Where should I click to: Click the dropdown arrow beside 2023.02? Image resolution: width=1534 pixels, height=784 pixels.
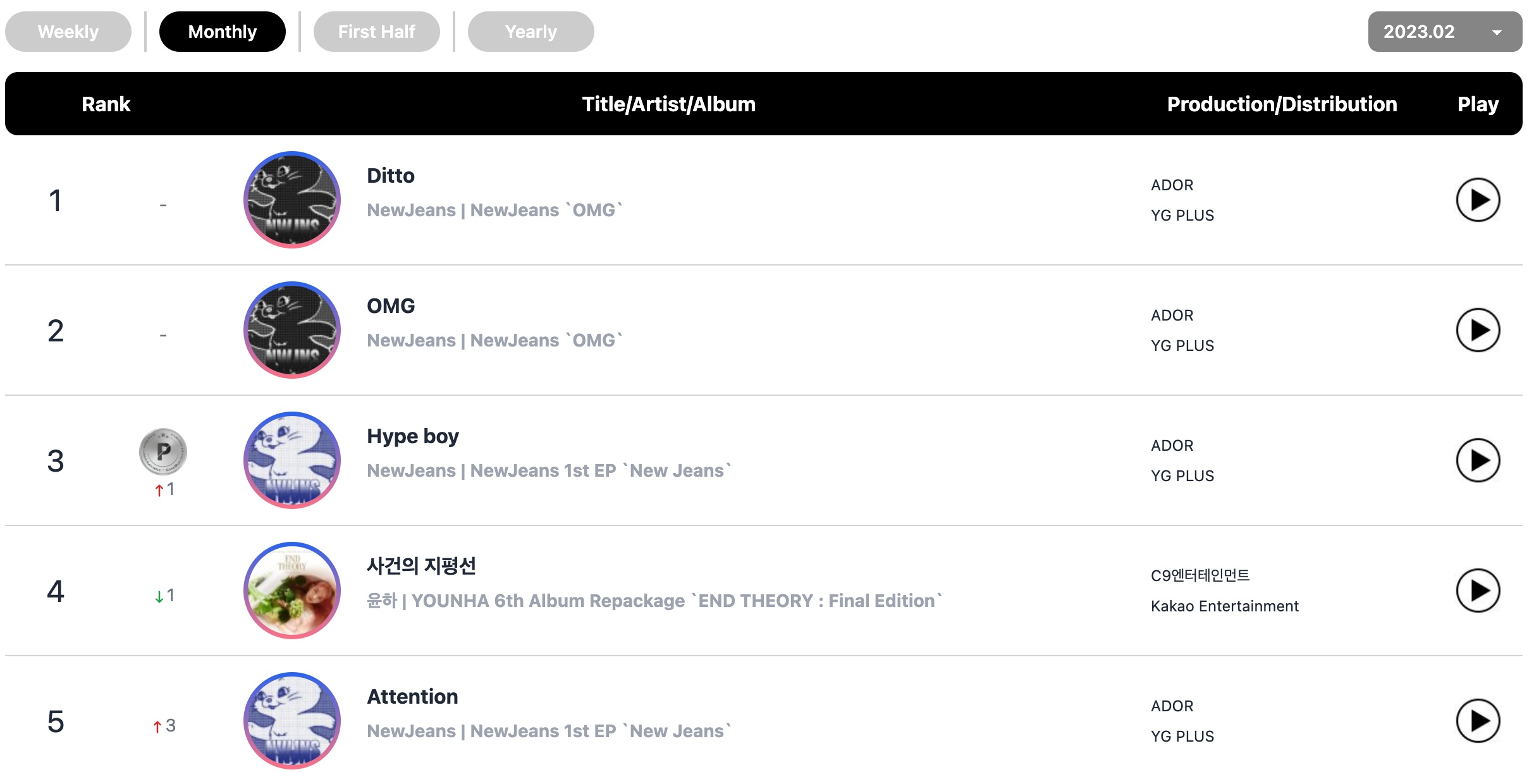(1497, 32)
